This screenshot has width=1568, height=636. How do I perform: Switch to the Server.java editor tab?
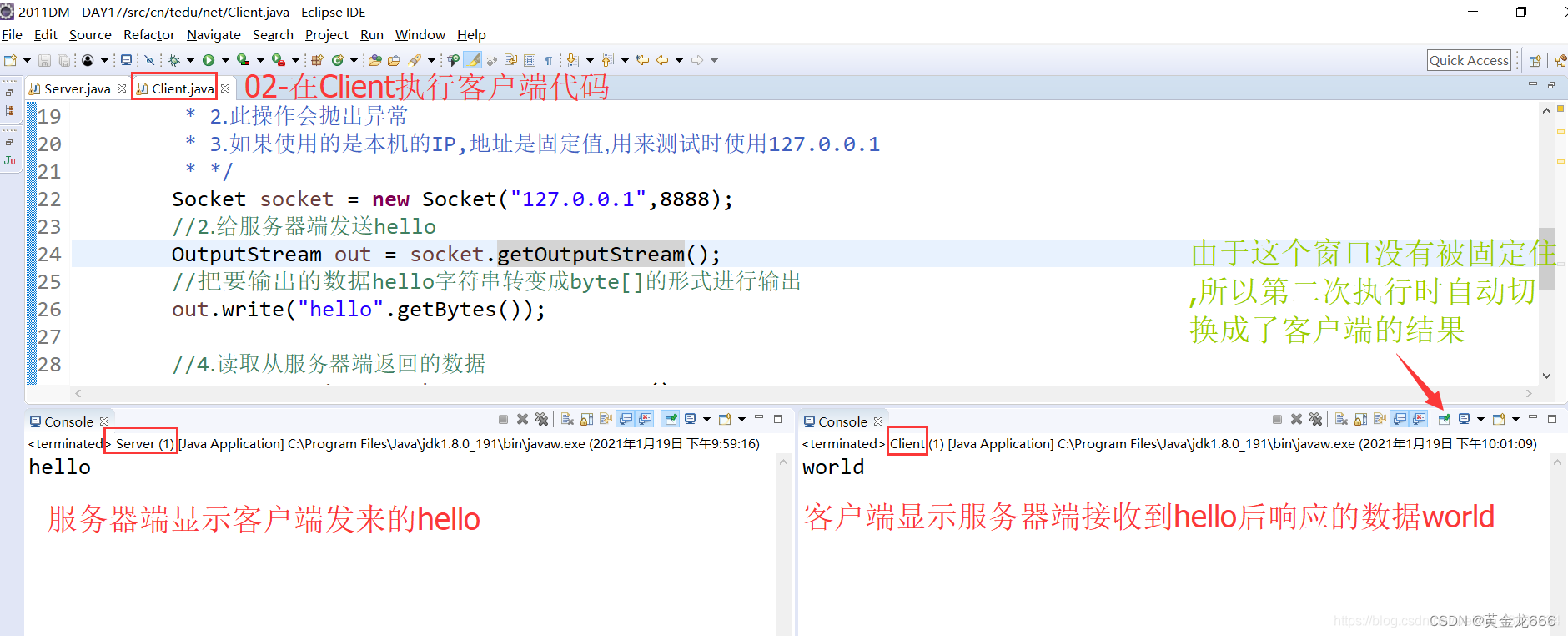(77, 88)
